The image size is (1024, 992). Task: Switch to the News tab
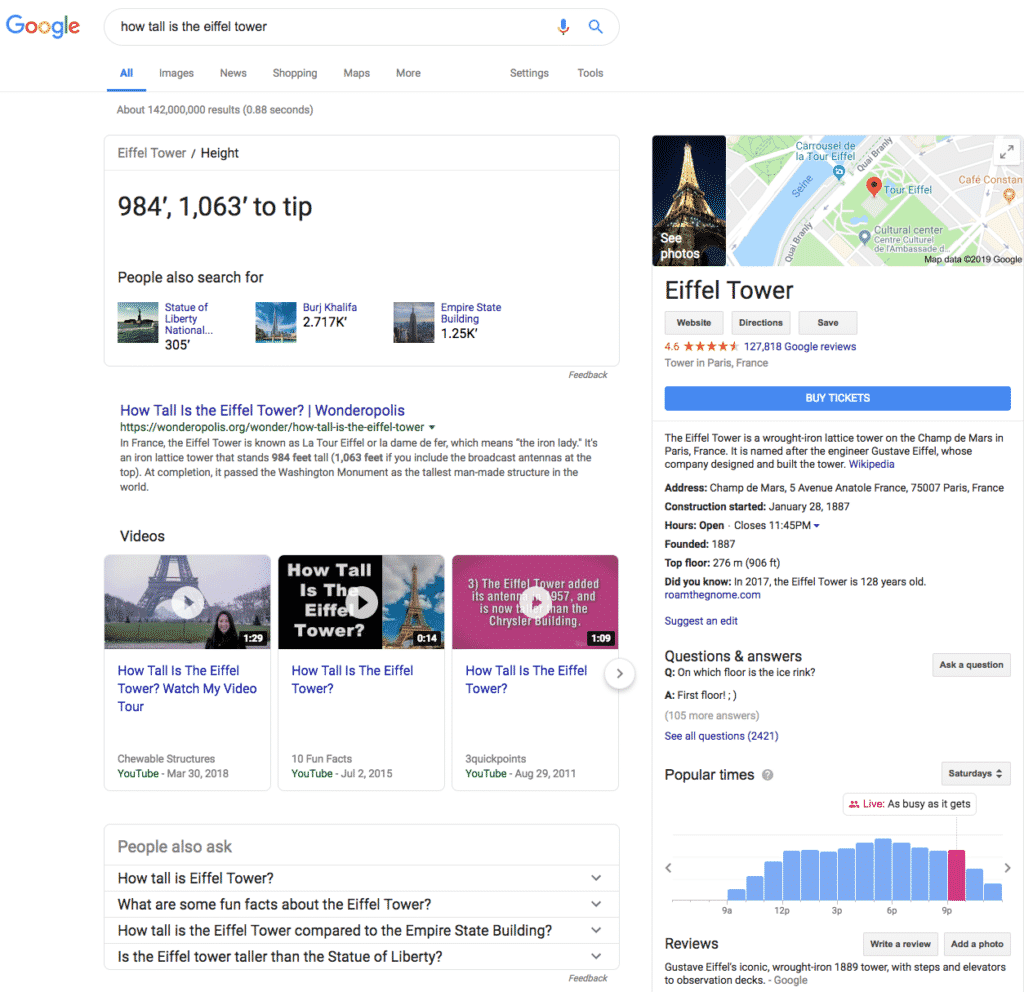tap(233, 73)
